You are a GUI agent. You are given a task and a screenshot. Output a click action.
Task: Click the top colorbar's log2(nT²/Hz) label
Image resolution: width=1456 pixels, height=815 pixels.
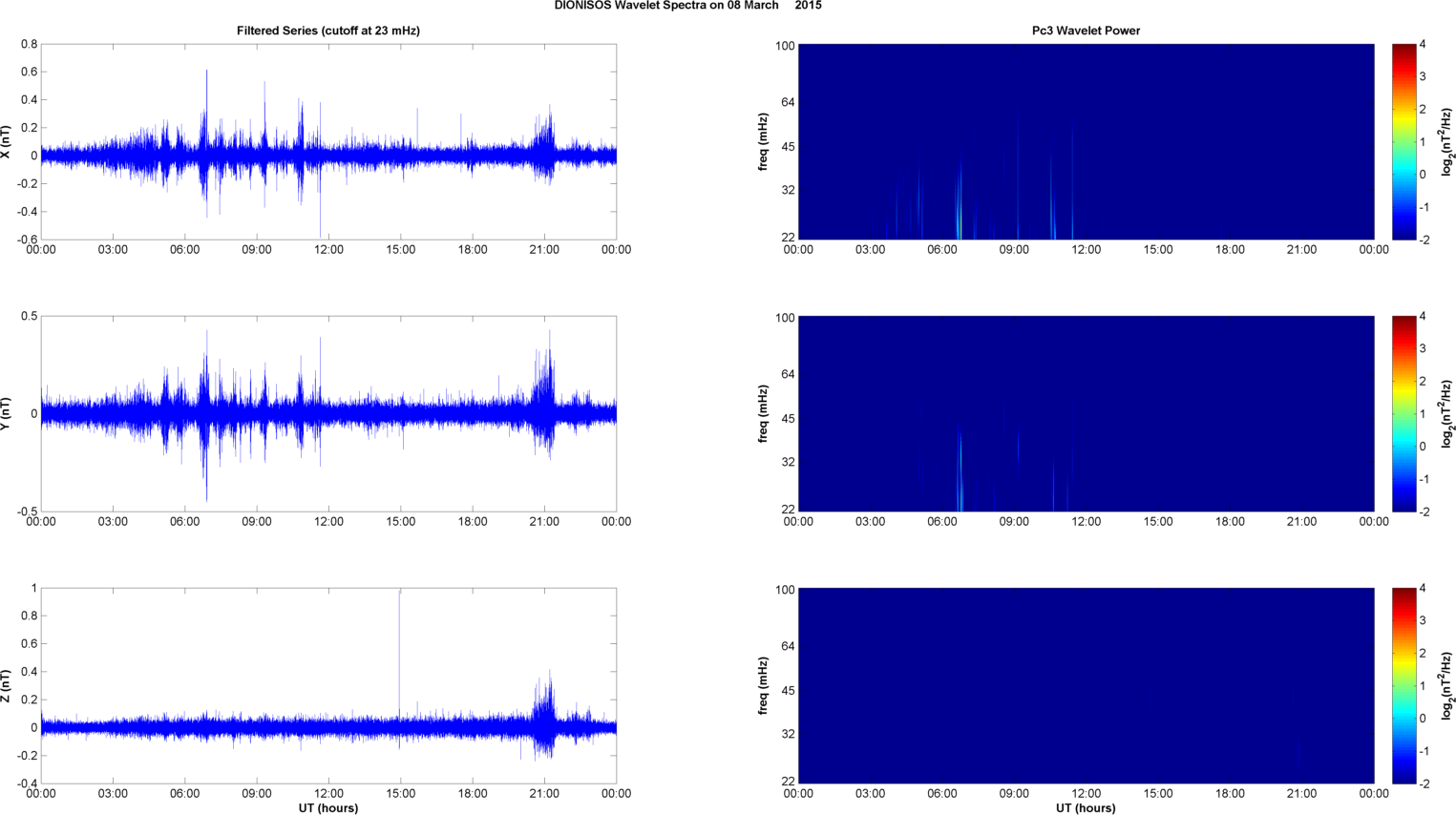1447,141
